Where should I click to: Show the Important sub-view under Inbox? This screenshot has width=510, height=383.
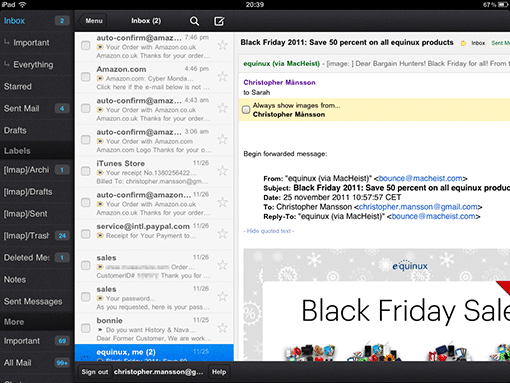pyautogui.click(x=37, y=43)
